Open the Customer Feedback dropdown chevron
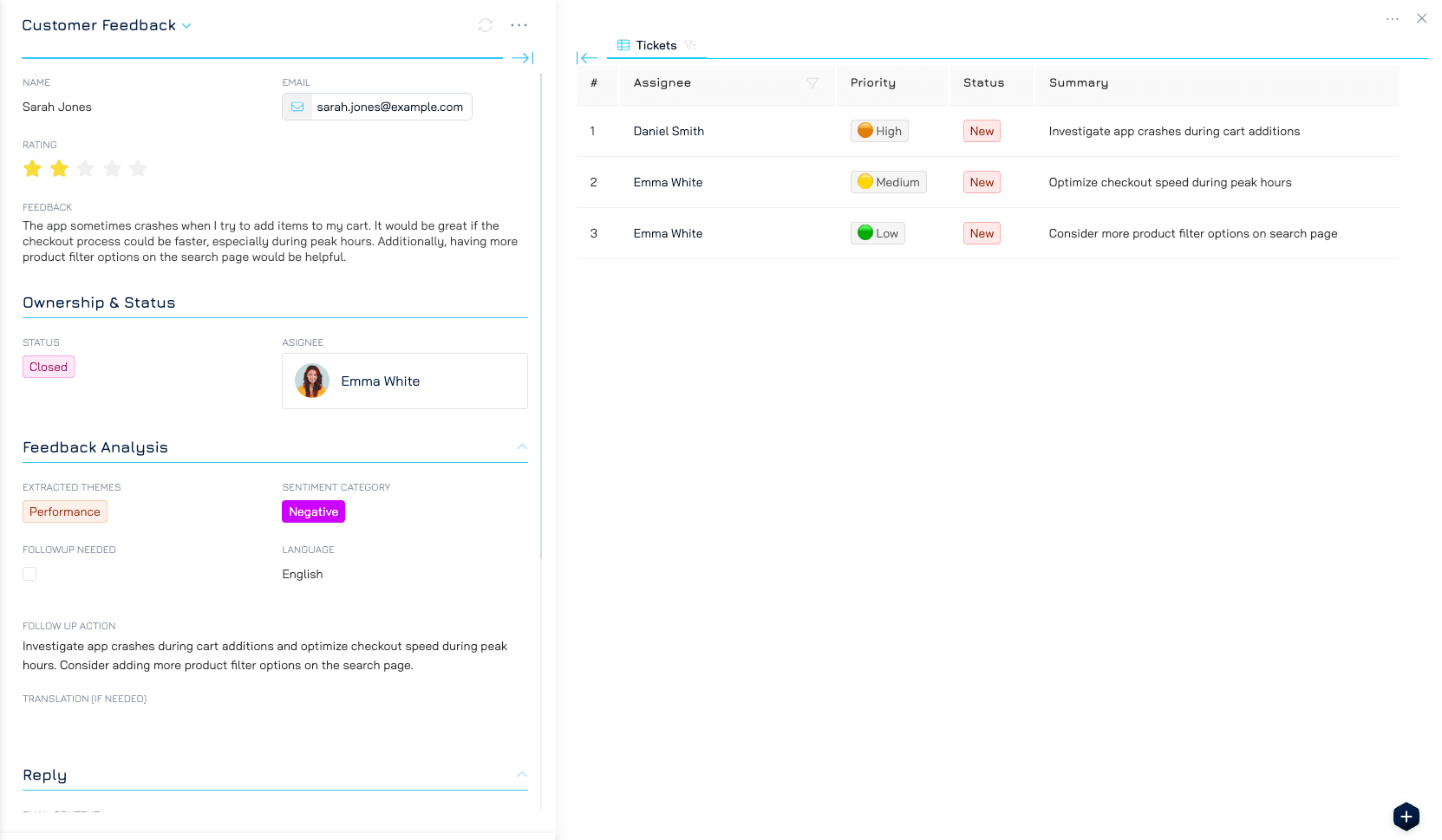Screen dimensions: 1442x840 coord(186,26)
